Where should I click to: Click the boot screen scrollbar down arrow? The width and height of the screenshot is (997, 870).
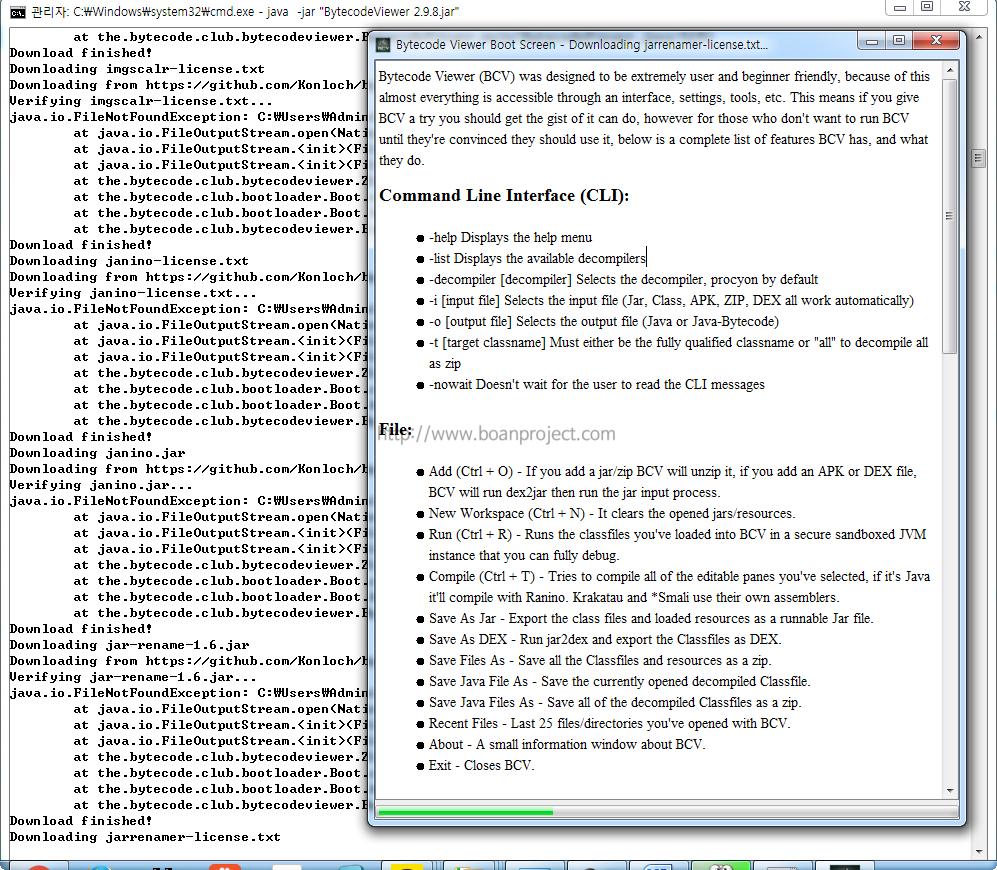(x=950, y=791)
